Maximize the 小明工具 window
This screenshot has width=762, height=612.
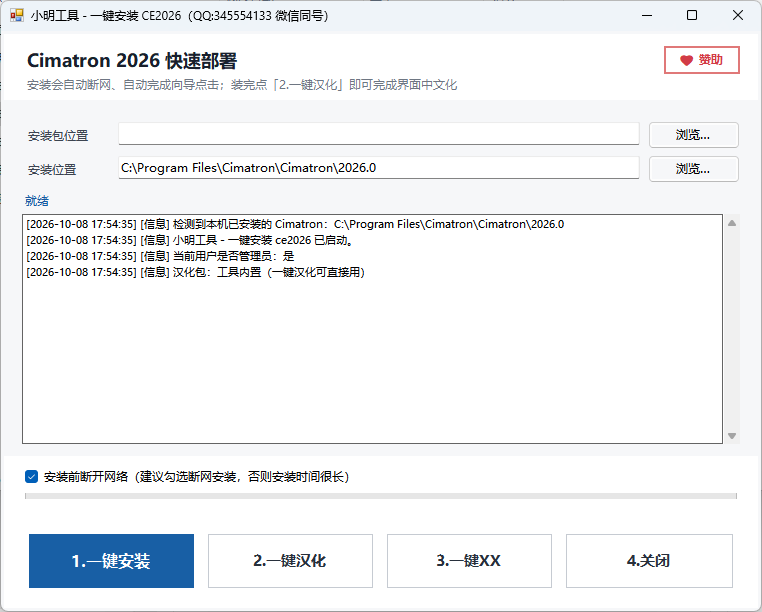coord(692,16)
